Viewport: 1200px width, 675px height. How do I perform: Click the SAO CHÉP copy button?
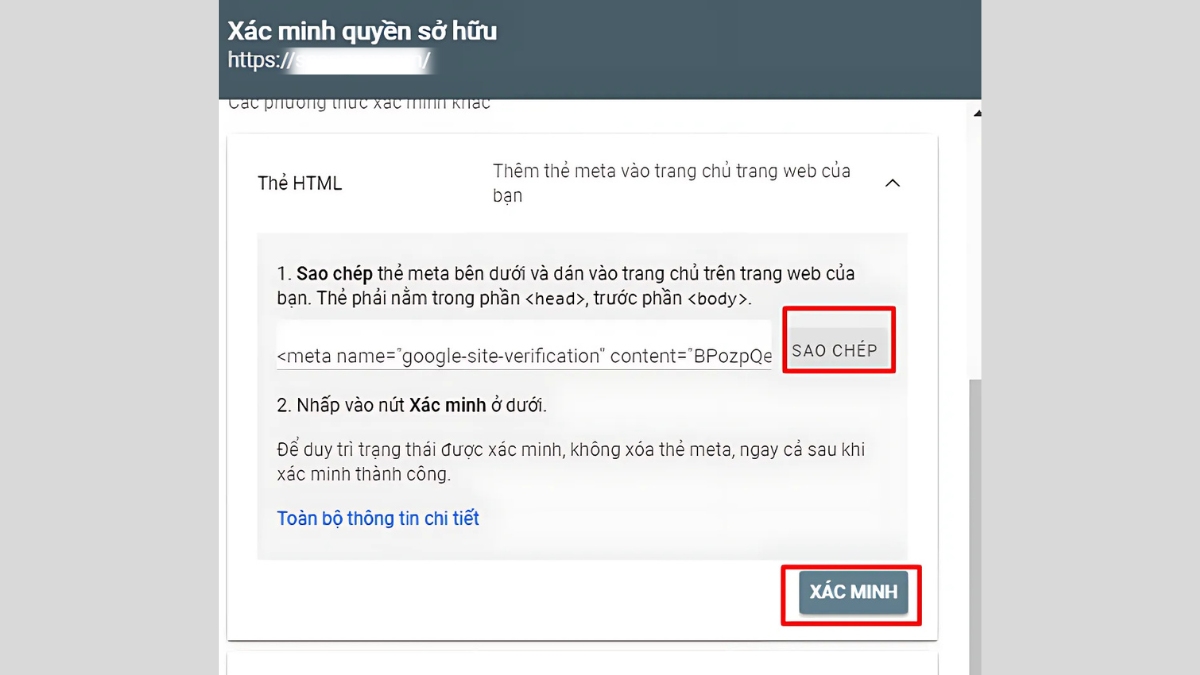coord(835,349)
